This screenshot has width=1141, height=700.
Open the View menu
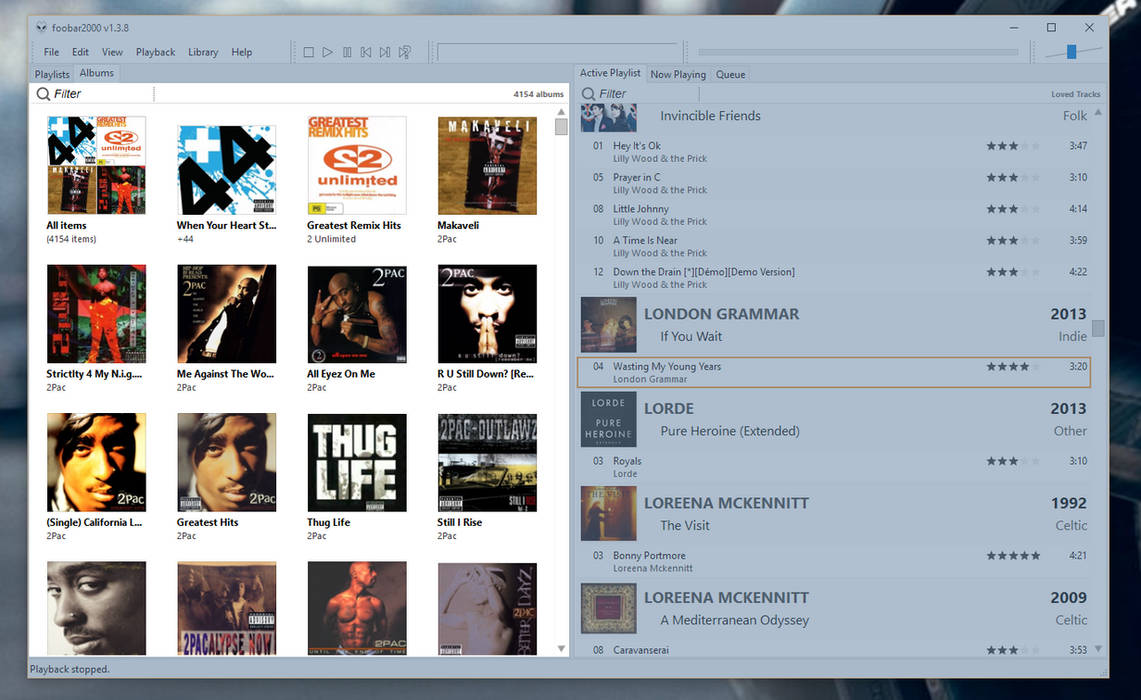tap(112, 52)
